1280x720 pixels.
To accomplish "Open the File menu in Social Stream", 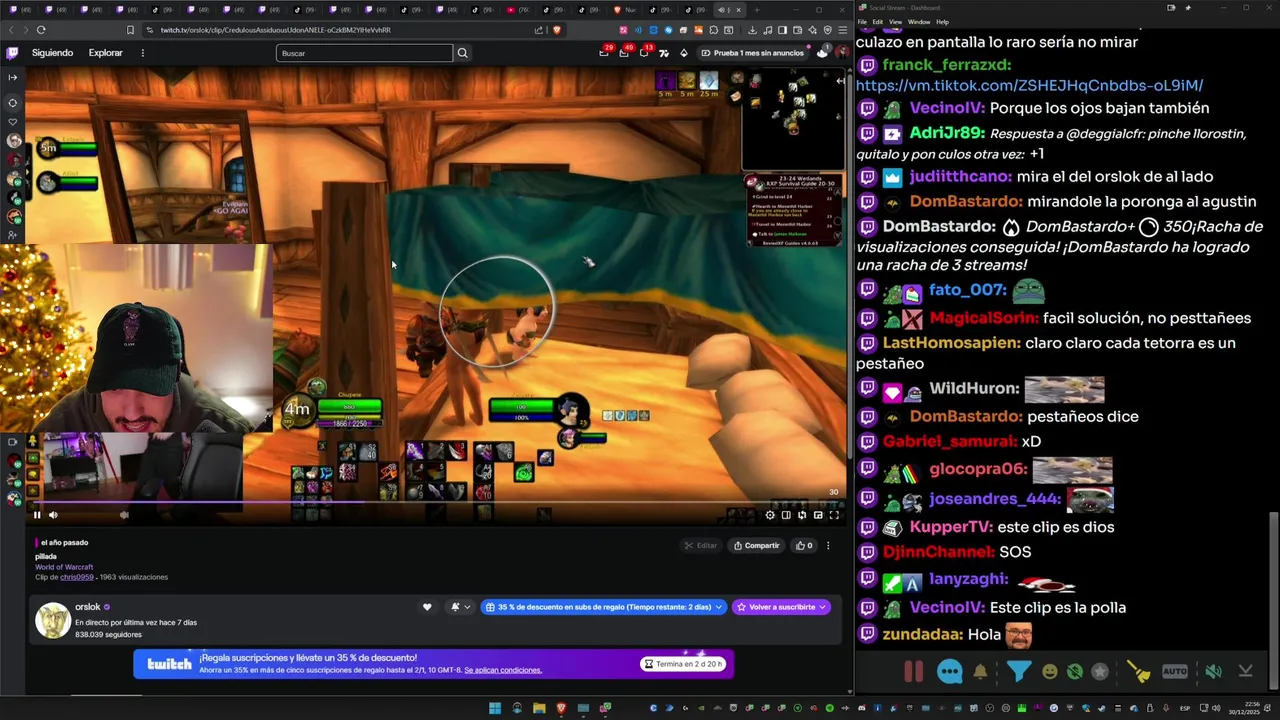I will 863,22.
